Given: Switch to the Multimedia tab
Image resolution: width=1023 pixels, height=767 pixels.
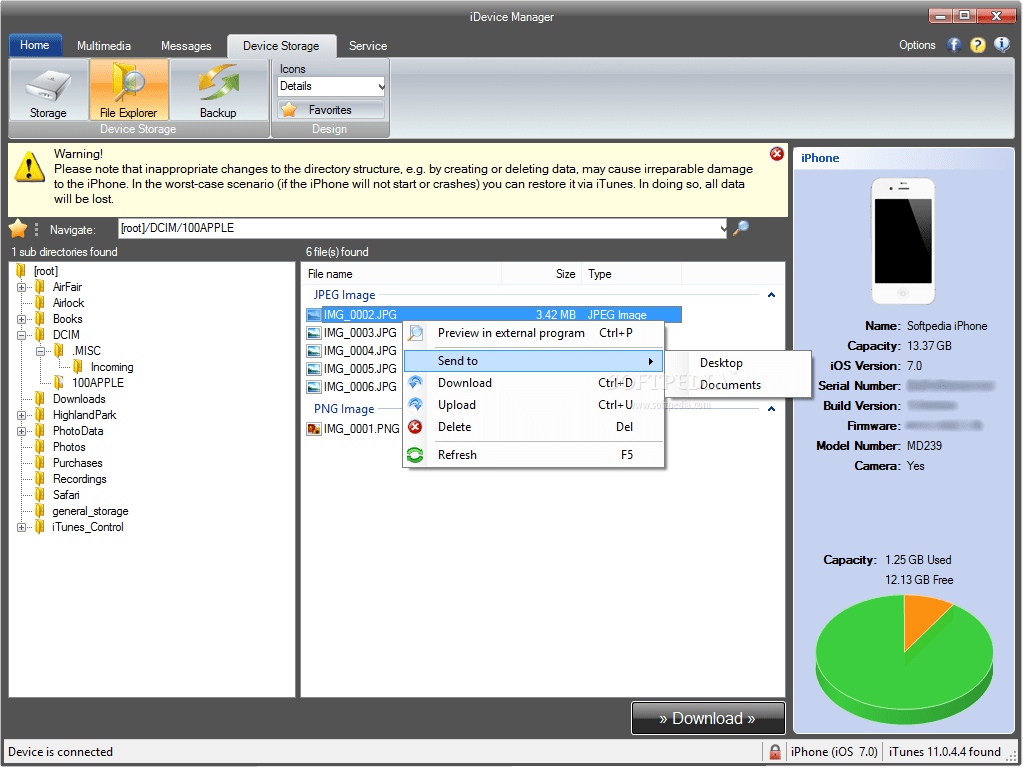Looking at the screenshot, I should (103, 45).
